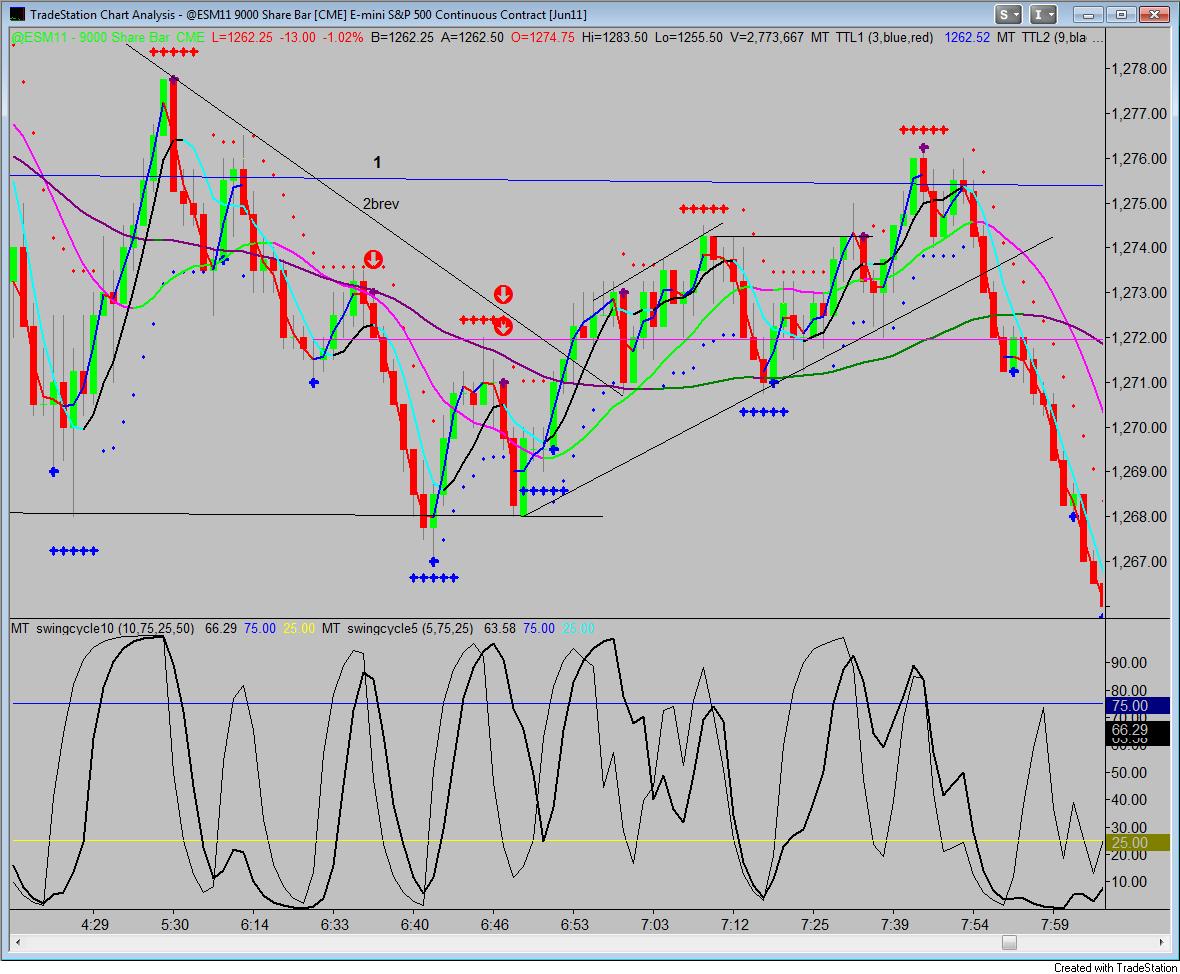Click the MT TTL1 (3,blue,red) indicator label
Image resolution: width=1180 pixels, height=974 pixels.
[x=872, y=37]
